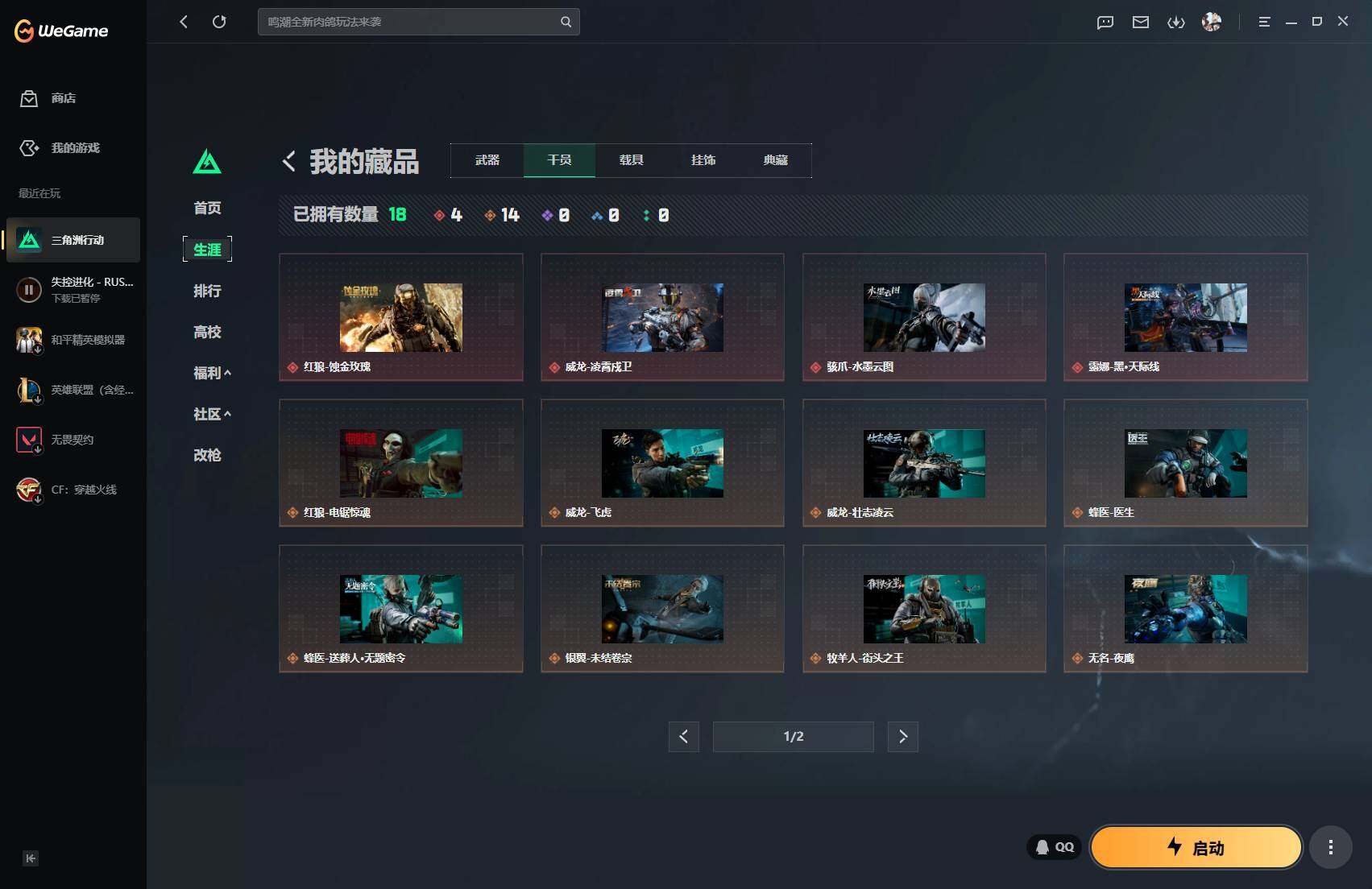This screenshot has height=889, width=1372.
Task: Open 我的游戏 in the left sidebar
Action: tap(60, 148)
